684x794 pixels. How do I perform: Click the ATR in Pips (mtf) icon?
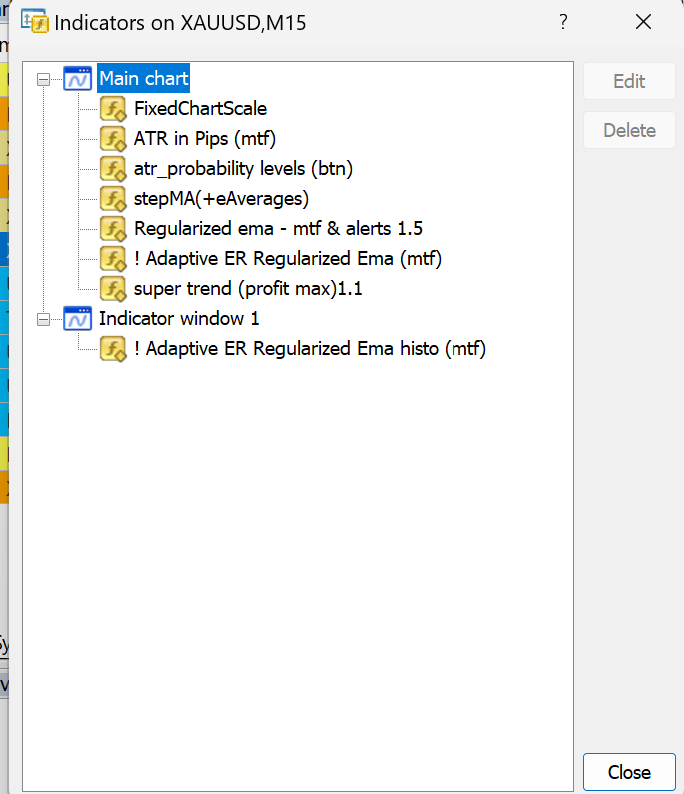coord(113,139)
